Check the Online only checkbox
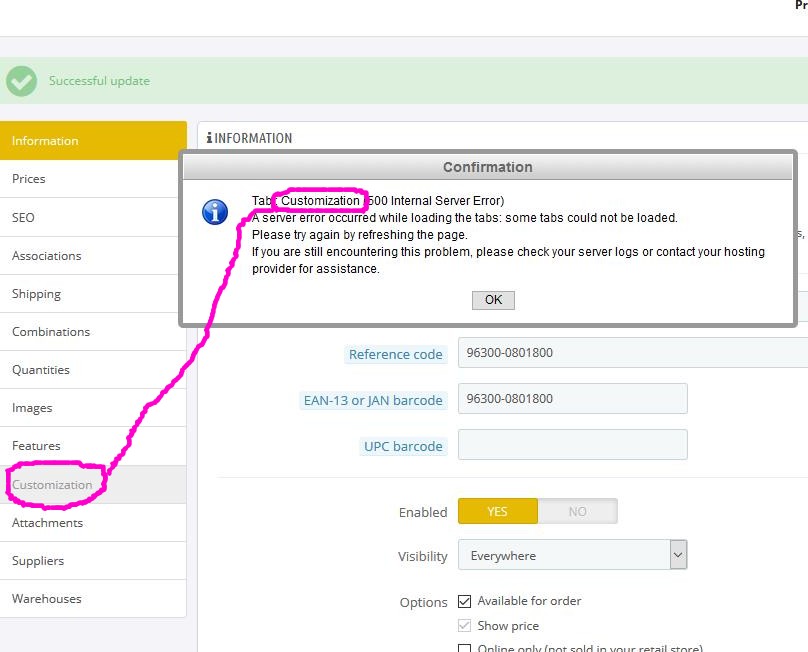 464,648
